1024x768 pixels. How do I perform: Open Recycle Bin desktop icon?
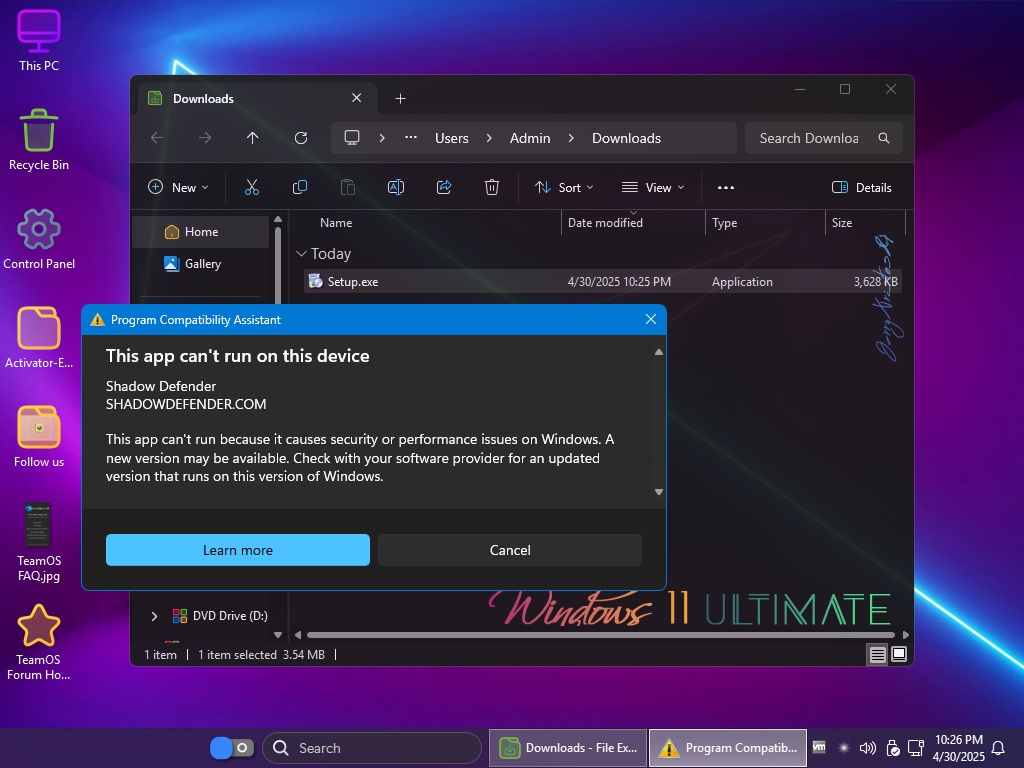[x=39, y=140]
